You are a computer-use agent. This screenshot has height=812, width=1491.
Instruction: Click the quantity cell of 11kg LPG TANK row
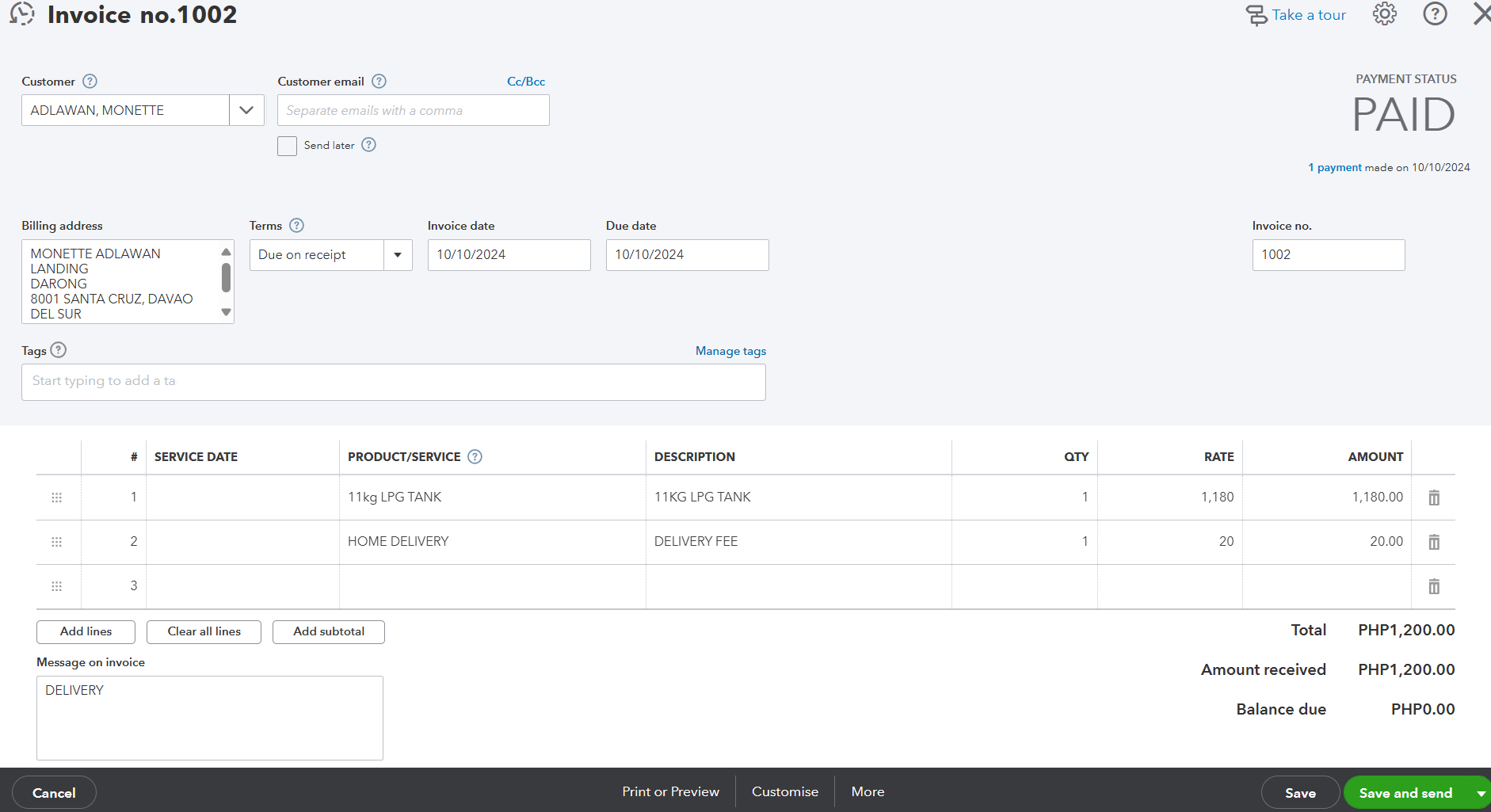click(x=1024, y=497)
